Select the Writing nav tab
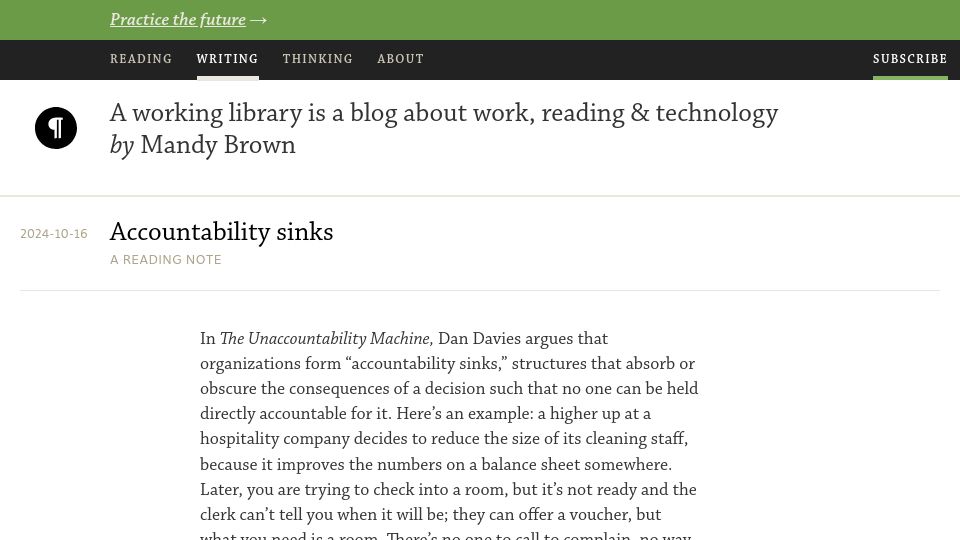The image size is (960, 540). [227, 59]
